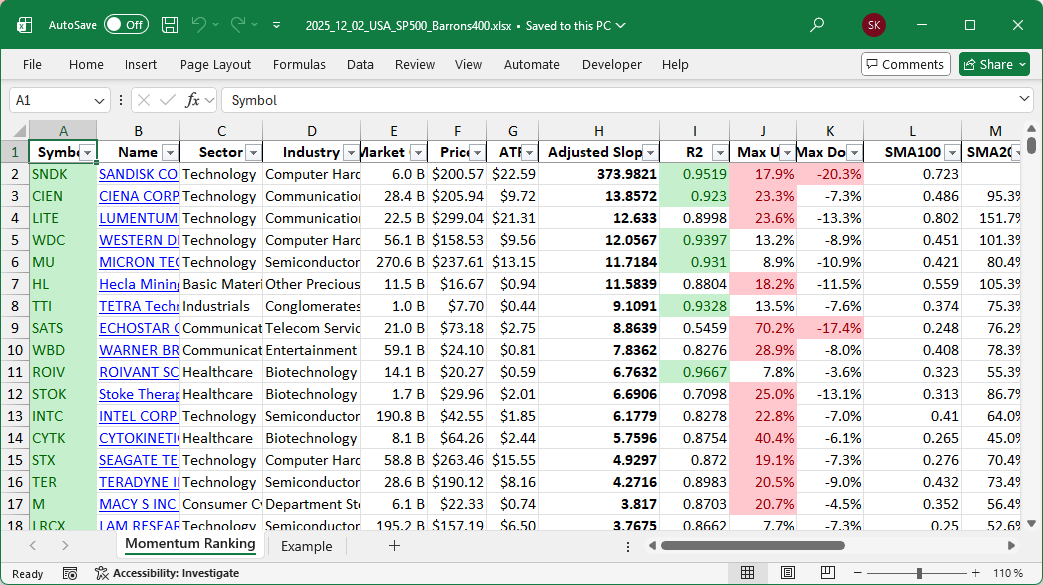Open the Formulas ribbon tab
This screenshot has height=585, width=1043.
299,64
